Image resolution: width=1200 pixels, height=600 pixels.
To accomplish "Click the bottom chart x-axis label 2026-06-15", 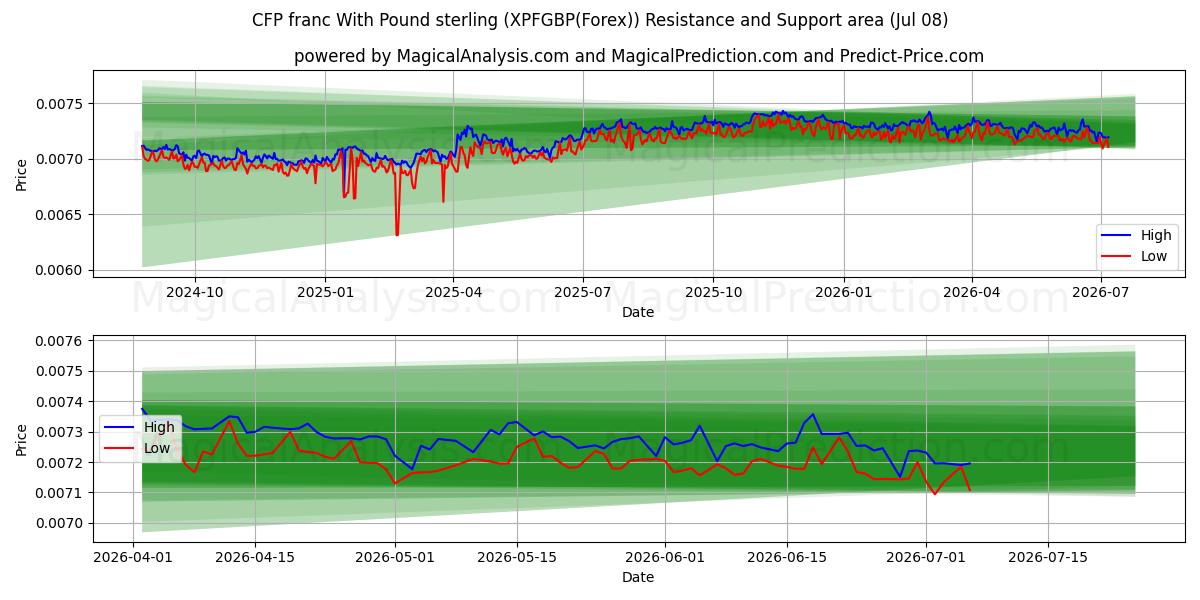I will coord(787,558).
